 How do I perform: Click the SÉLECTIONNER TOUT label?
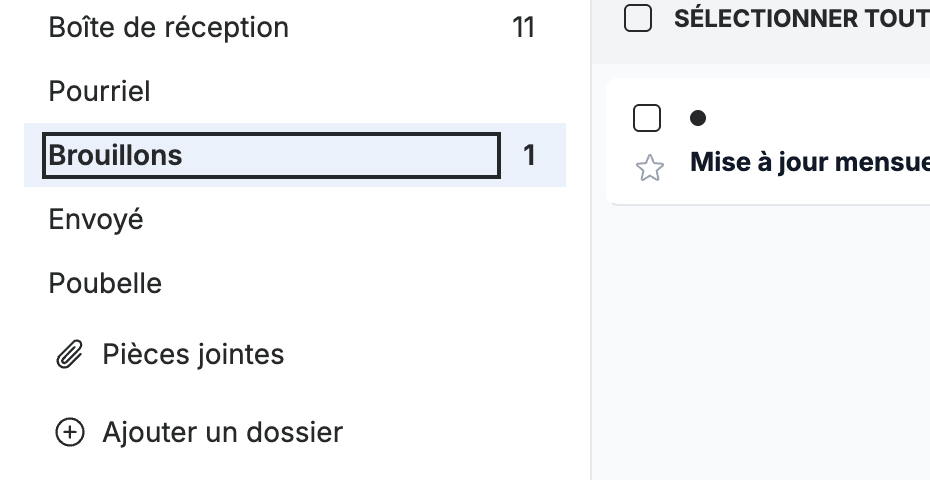[x=801, y=19]
